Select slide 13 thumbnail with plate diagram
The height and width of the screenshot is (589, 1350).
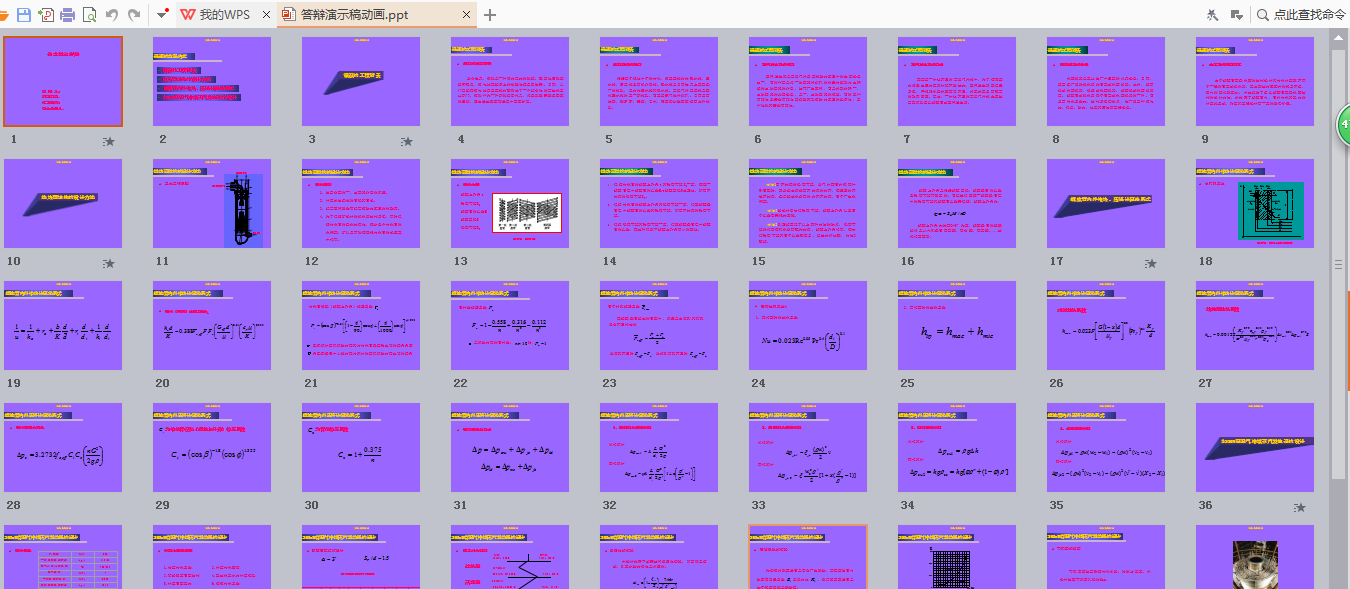coord(510,204)
